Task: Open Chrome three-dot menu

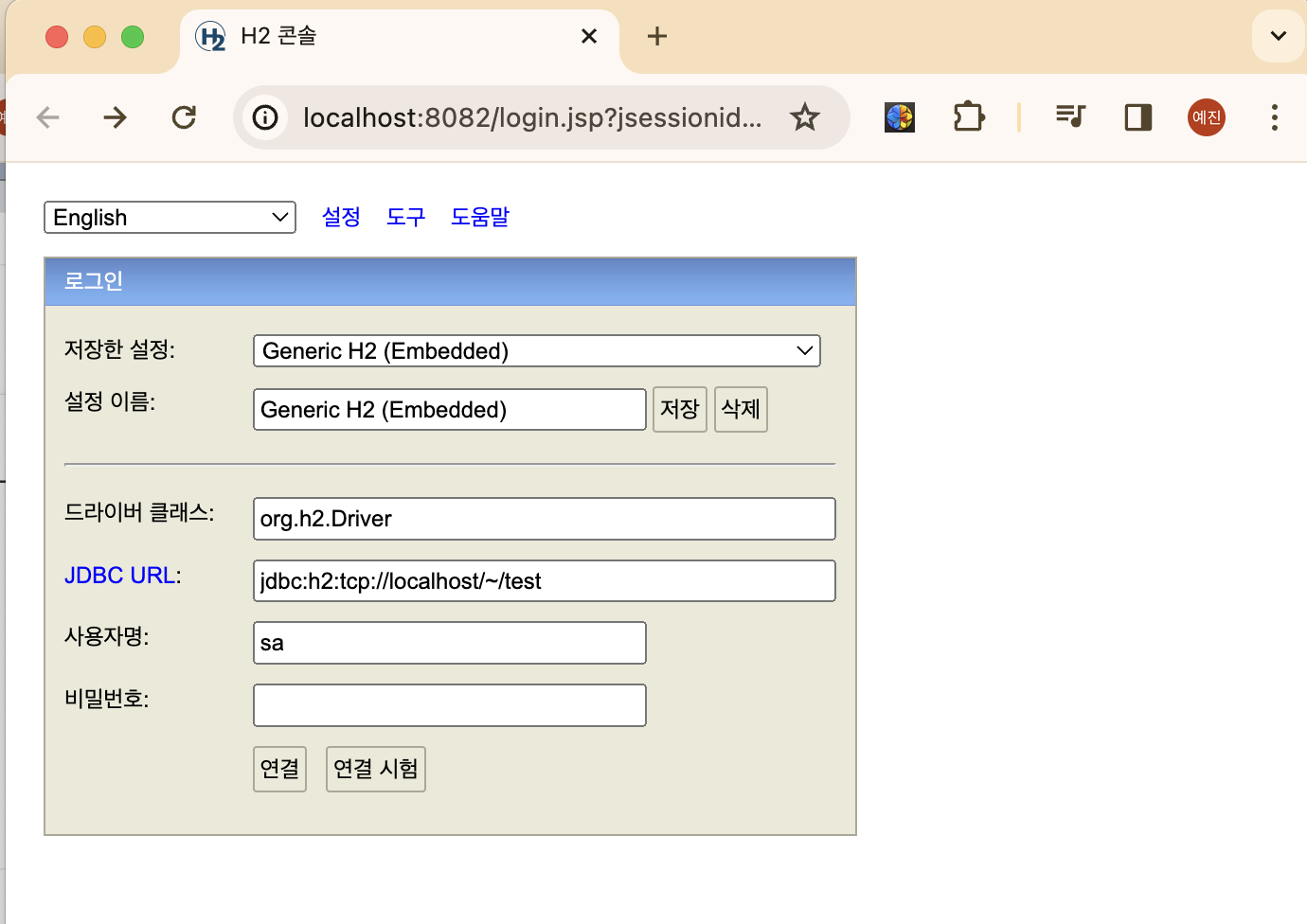Action: pyautogui.click(x=1275, y=117)
